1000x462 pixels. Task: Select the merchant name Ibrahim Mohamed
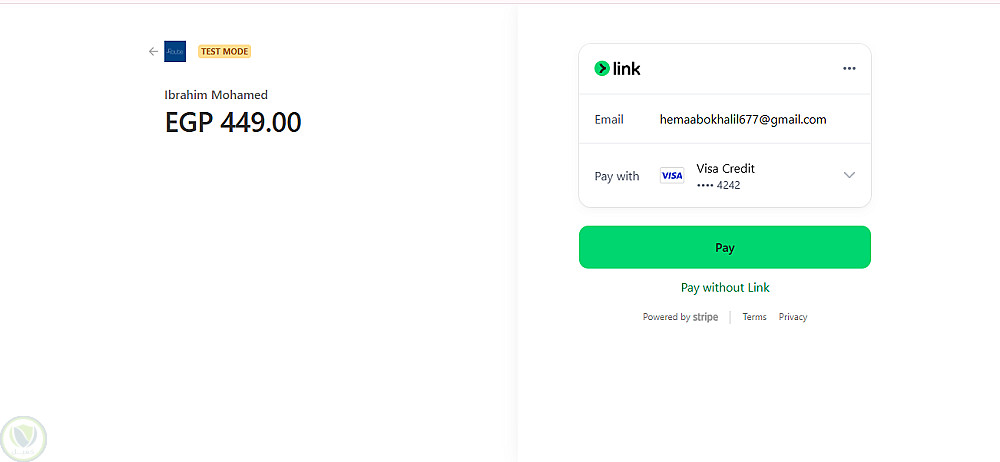click(216, 95)
